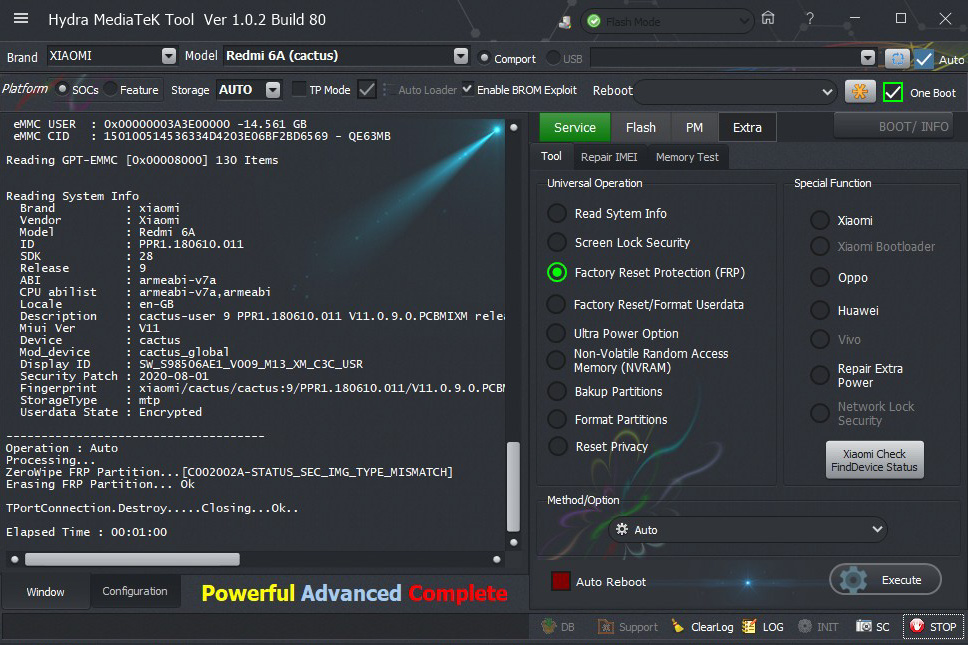Switch to the Flash tab
Screen dimensions: 968x645
click(641, 127)
